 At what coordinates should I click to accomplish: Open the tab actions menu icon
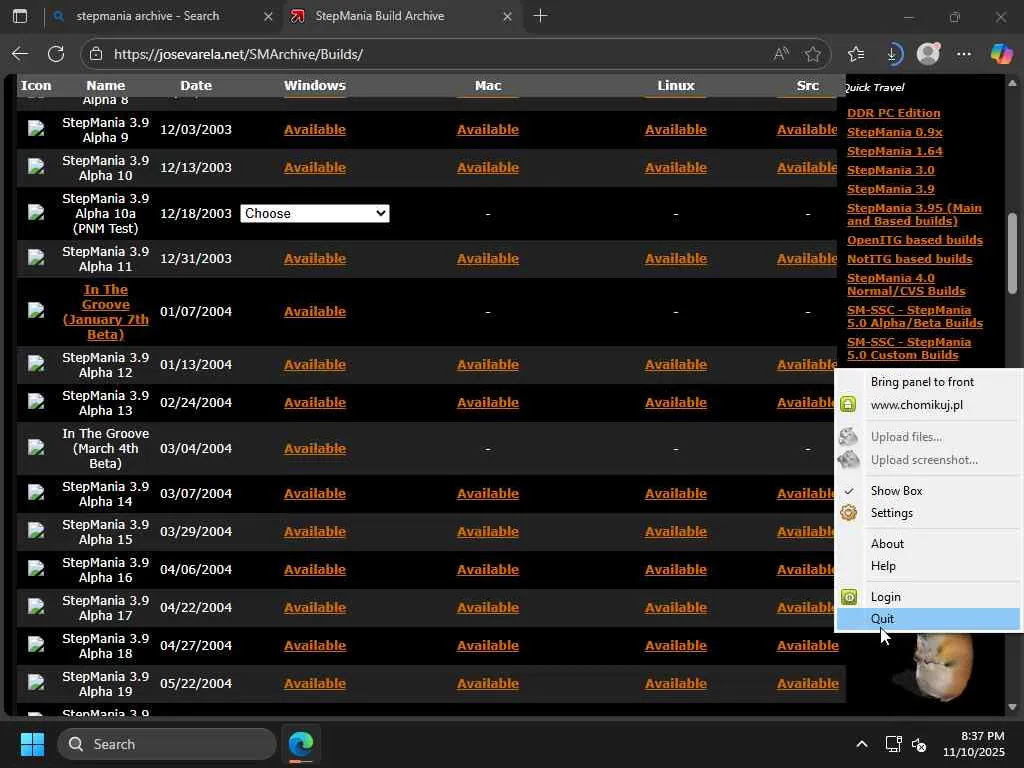(x=20, y=16)
